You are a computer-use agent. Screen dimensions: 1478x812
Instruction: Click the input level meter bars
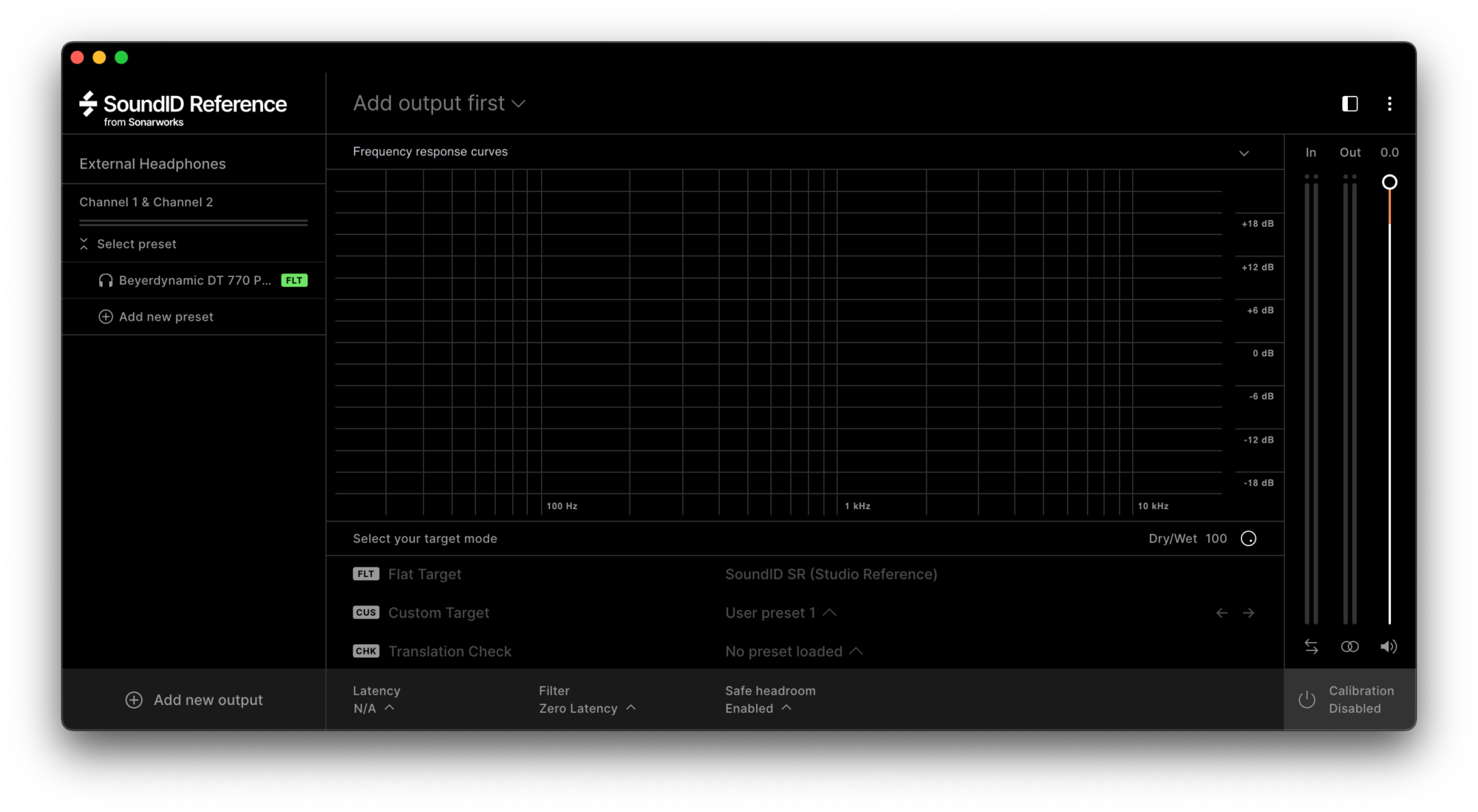point(1311,400)
